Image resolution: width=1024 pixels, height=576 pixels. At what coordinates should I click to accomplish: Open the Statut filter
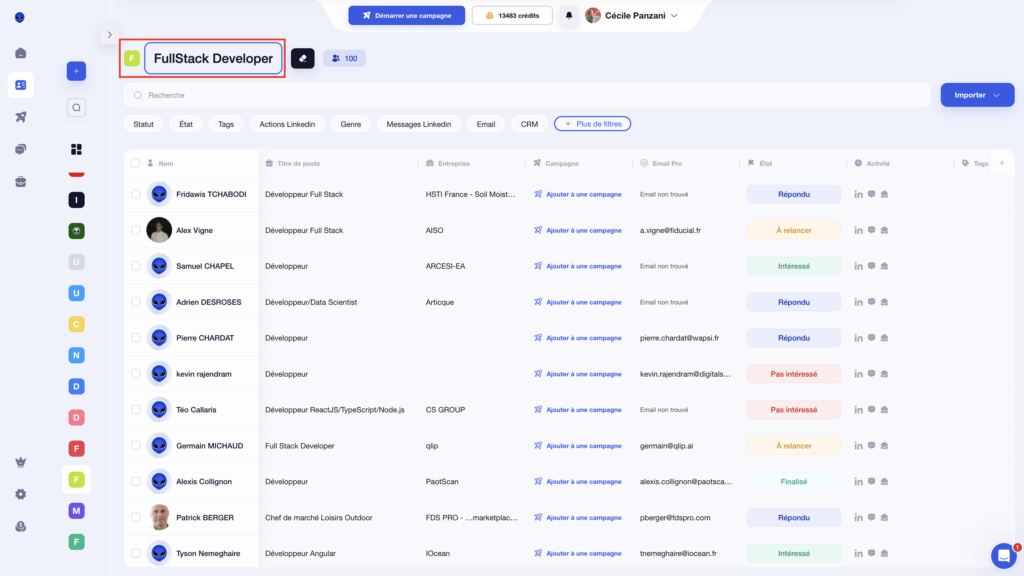click(x=144, y=124)
